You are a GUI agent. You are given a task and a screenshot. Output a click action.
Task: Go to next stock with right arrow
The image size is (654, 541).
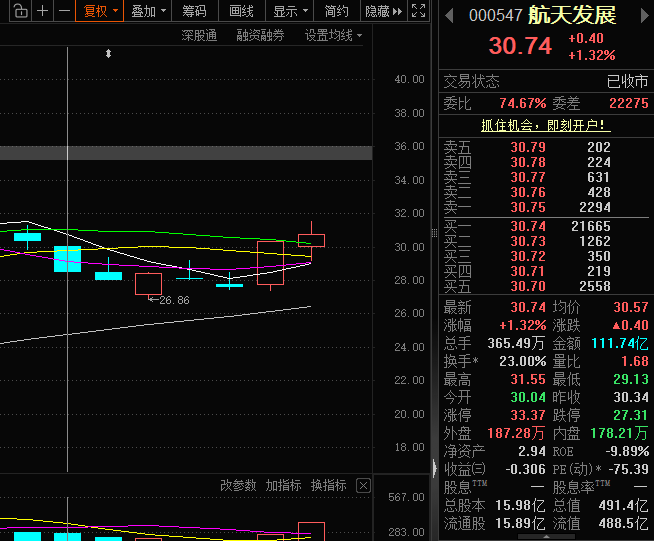click(644, 16)
